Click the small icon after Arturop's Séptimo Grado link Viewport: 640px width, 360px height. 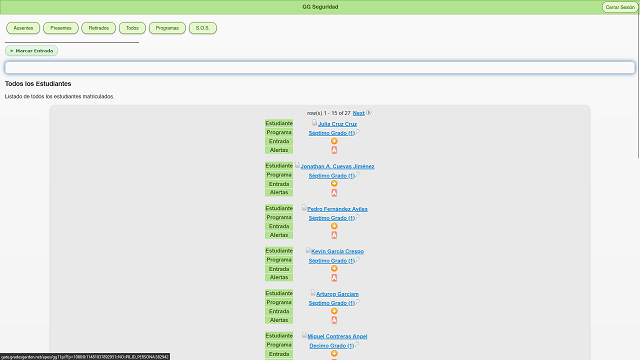(358, 302)
